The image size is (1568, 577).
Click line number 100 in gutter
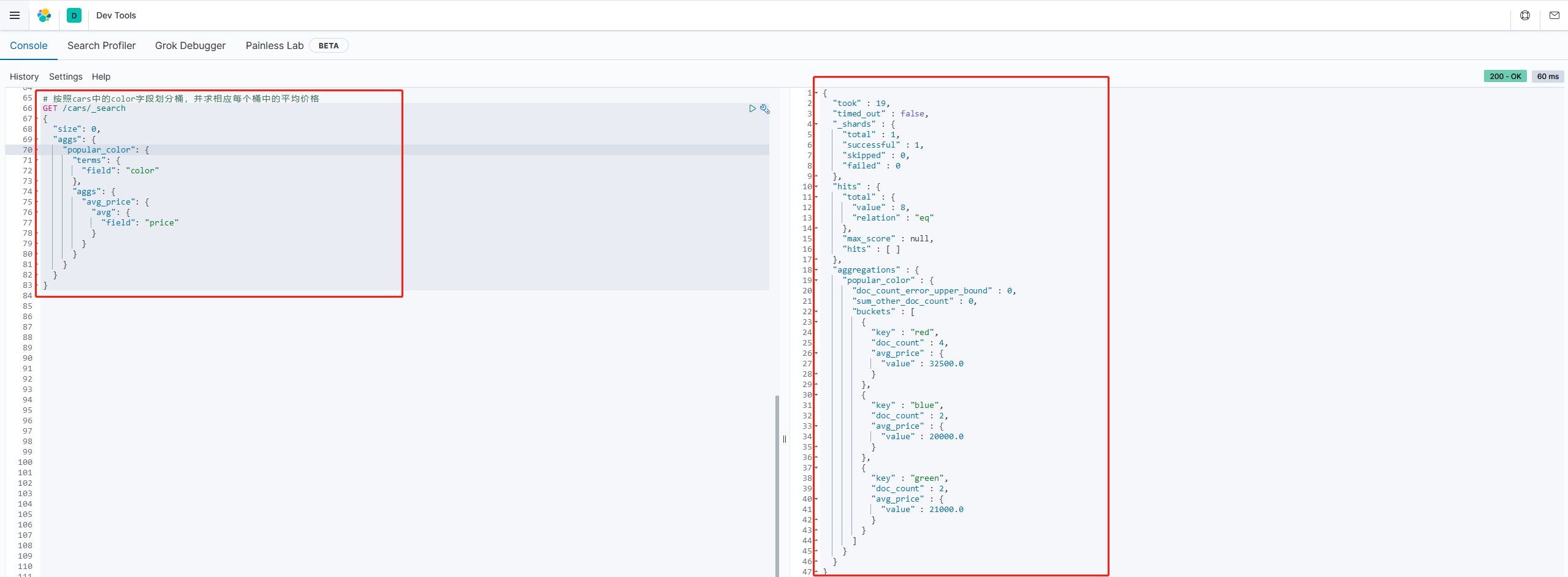click(25, 462)
